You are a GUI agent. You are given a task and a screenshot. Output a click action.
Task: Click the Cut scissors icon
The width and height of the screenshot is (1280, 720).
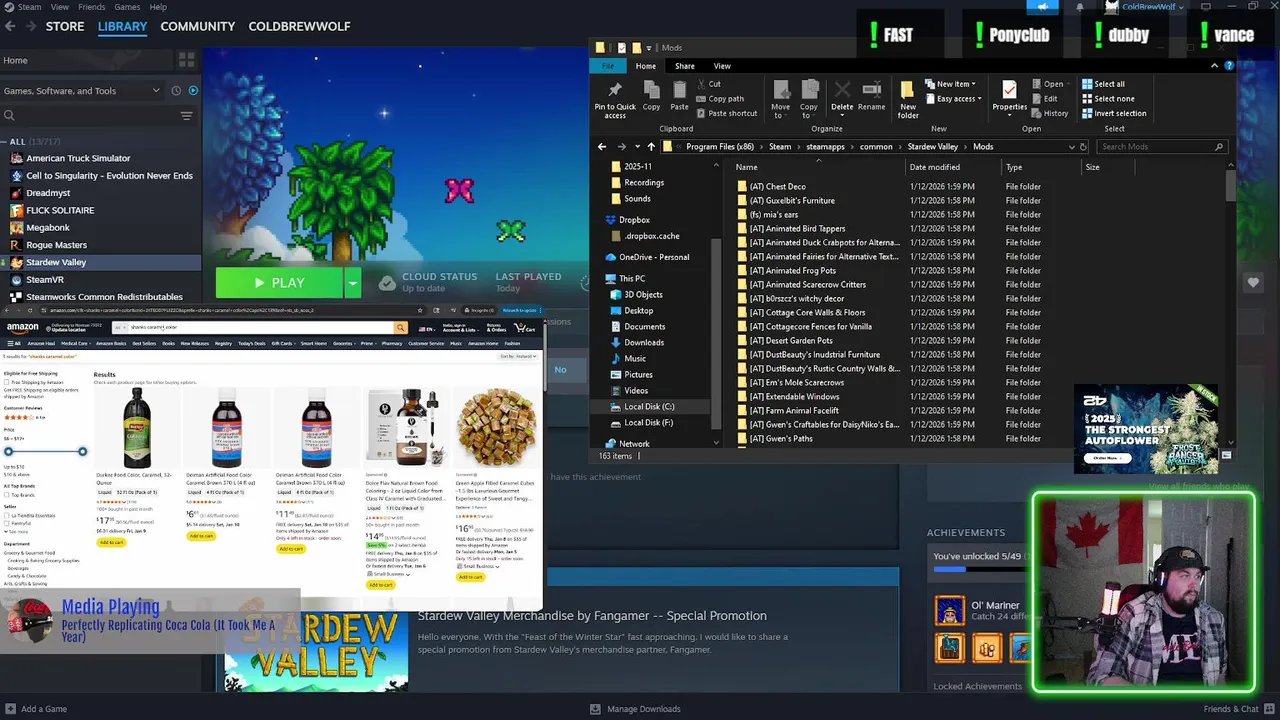pos(700,84)
